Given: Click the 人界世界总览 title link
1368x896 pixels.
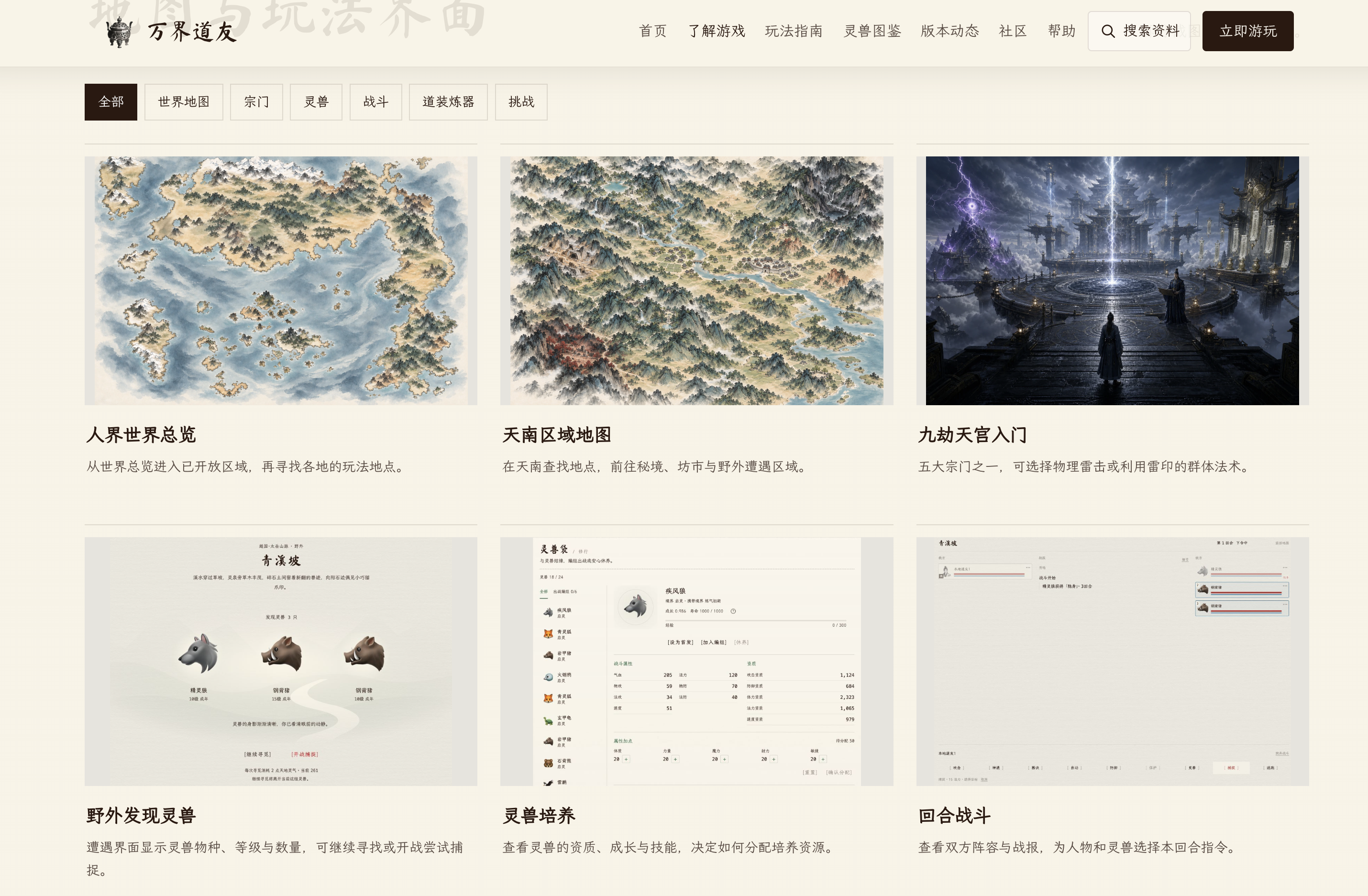Looking at the screenshot, I should pos(141,434).
